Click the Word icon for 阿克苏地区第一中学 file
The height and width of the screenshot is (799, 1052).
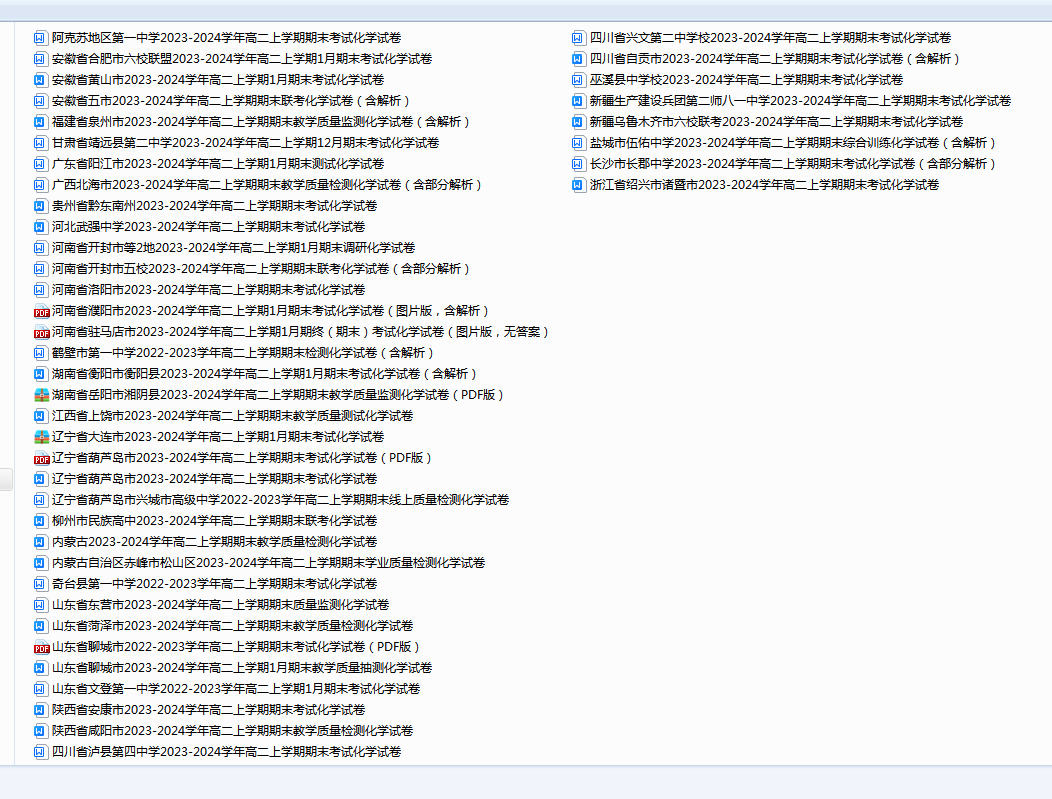pyautogui.click(x=40, y=38)
